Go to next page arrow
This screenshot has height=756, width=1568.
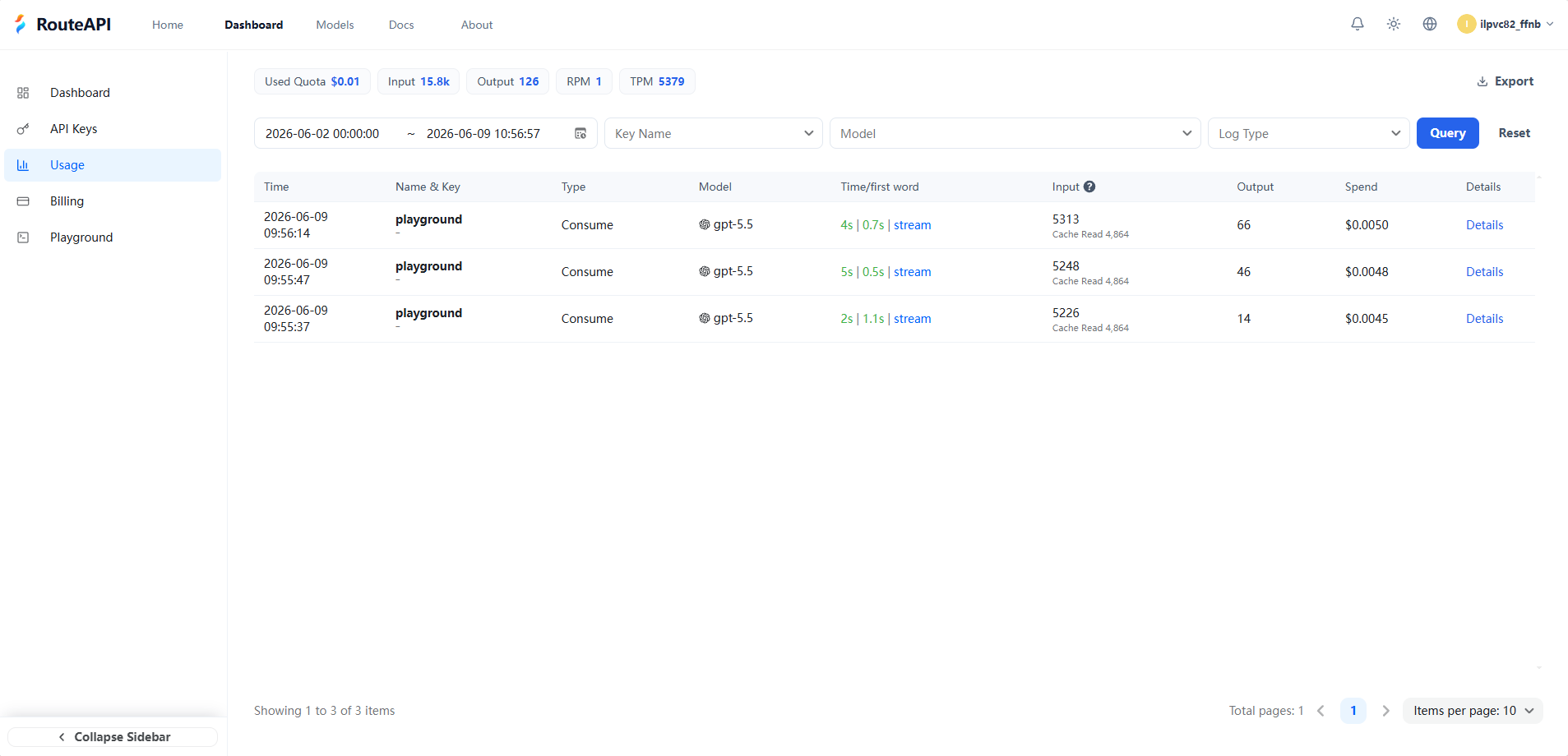(1385, 711)
